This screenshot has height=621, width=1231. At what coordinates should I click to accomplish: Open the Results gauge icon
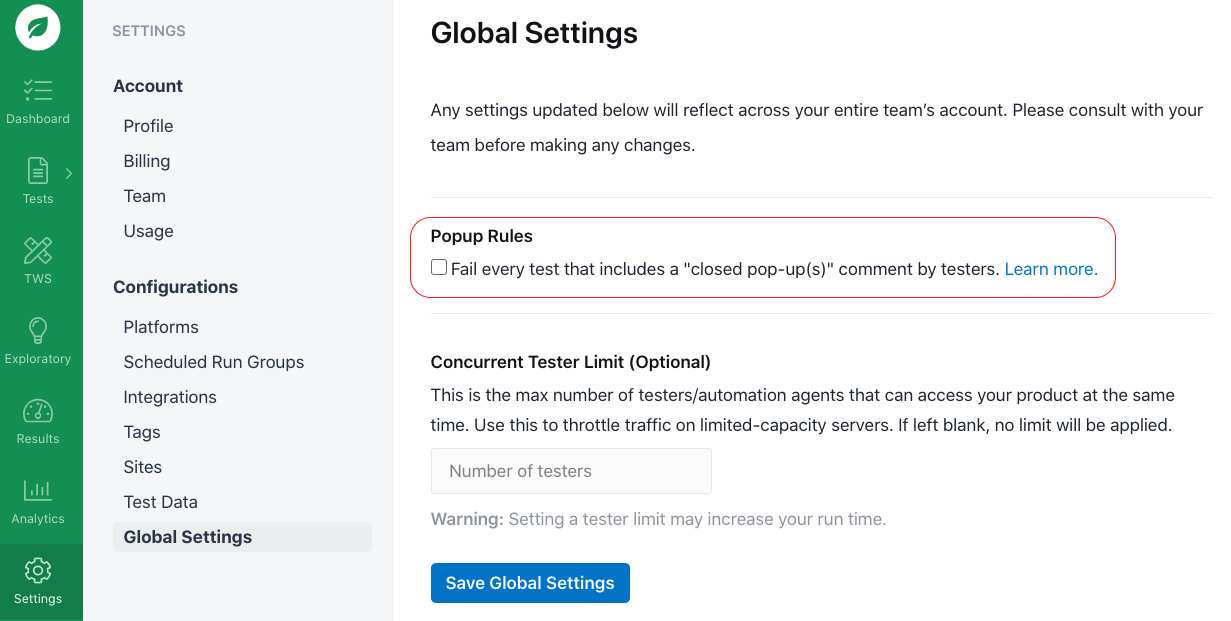[x=38, y=411]
